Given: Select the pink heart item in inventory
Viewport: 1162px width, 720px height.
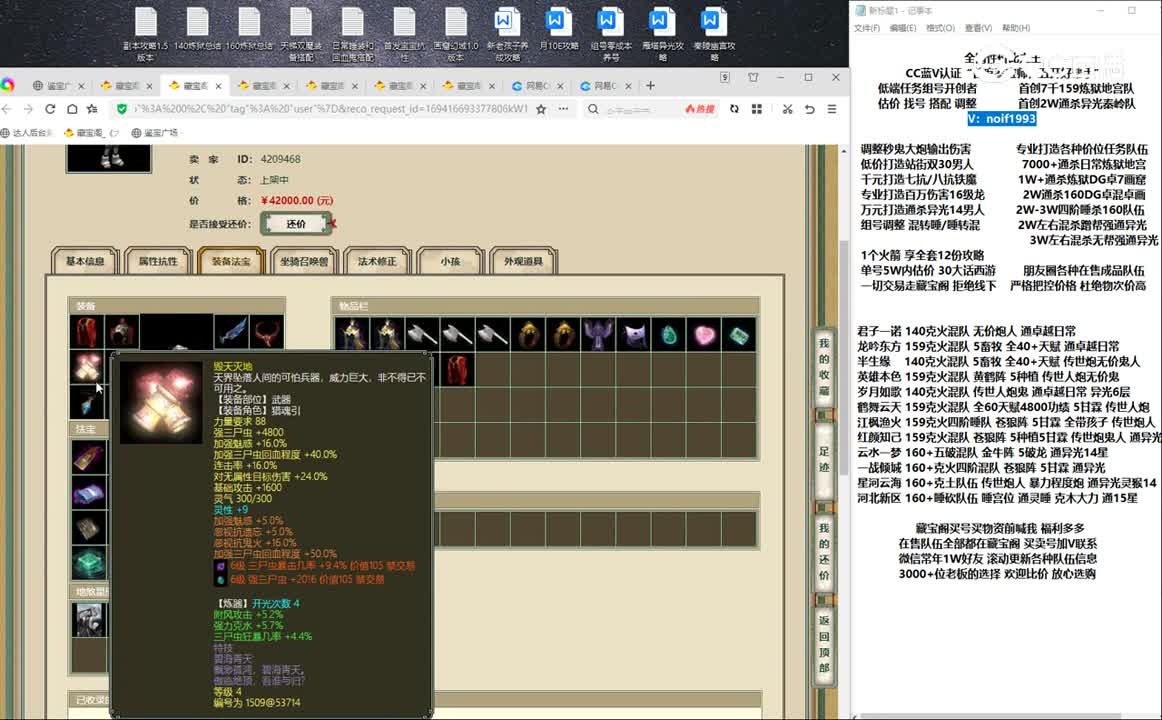Looking at the screenshot, I should tap(704, 334).
